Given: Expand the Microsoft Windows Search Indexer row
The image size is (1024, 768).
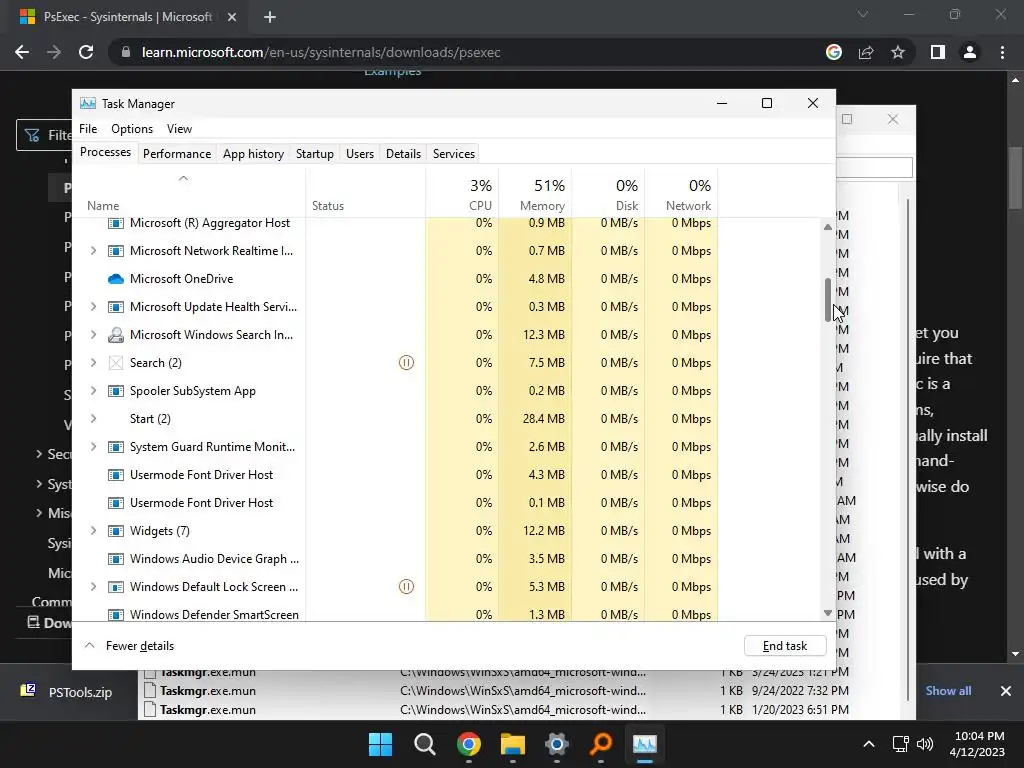Looking at the screenshot, I should coord(93,335).
